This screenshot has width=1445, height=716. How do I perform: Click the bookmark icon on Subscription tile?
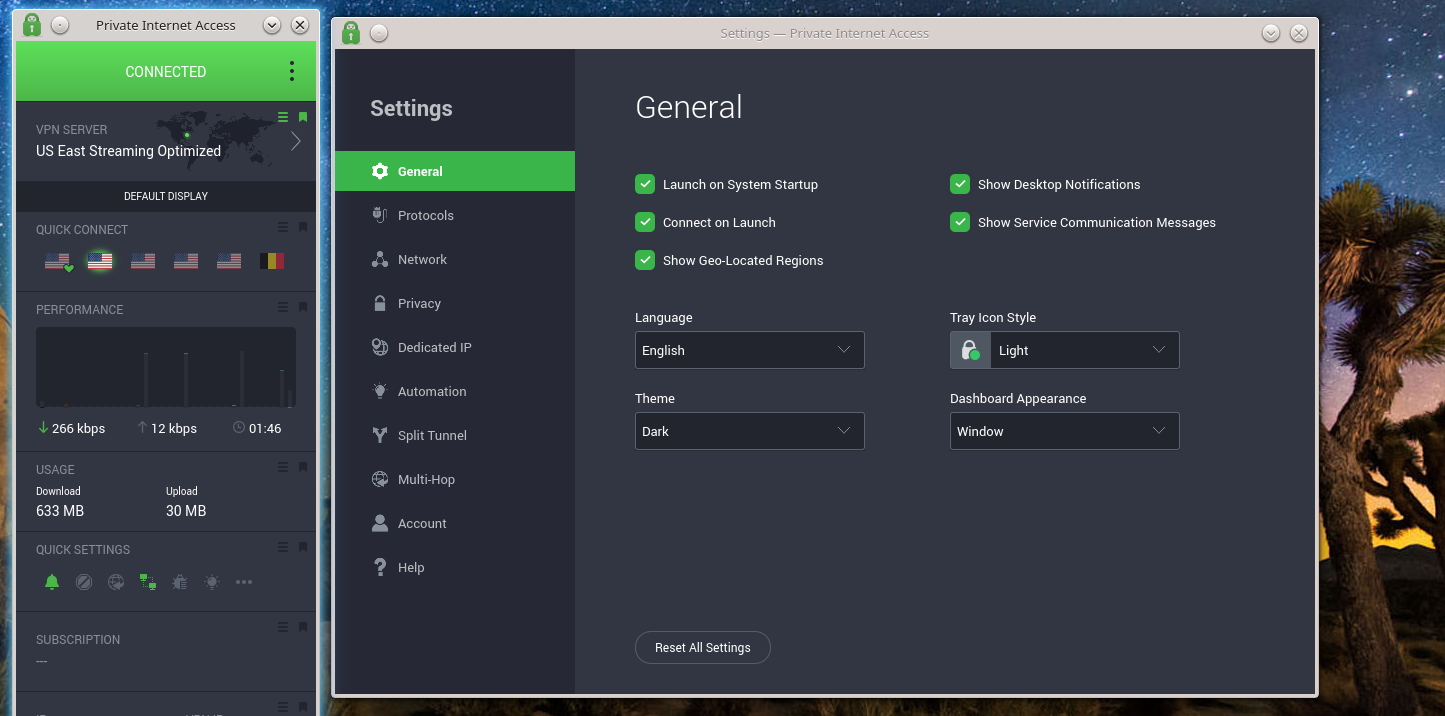tap(303, 627)
